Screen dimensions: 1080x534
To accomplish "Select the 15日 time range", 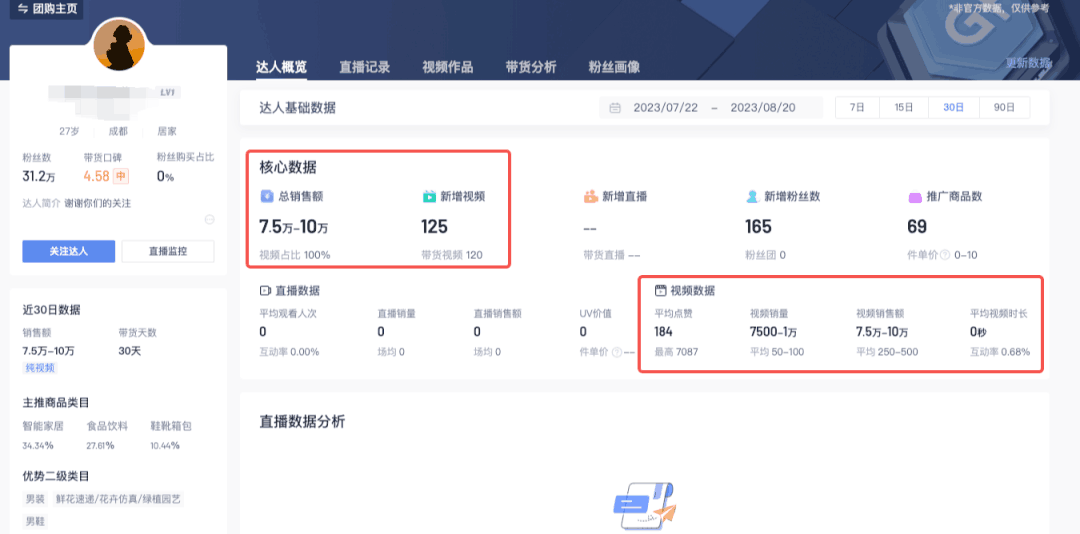I will 904,107.
